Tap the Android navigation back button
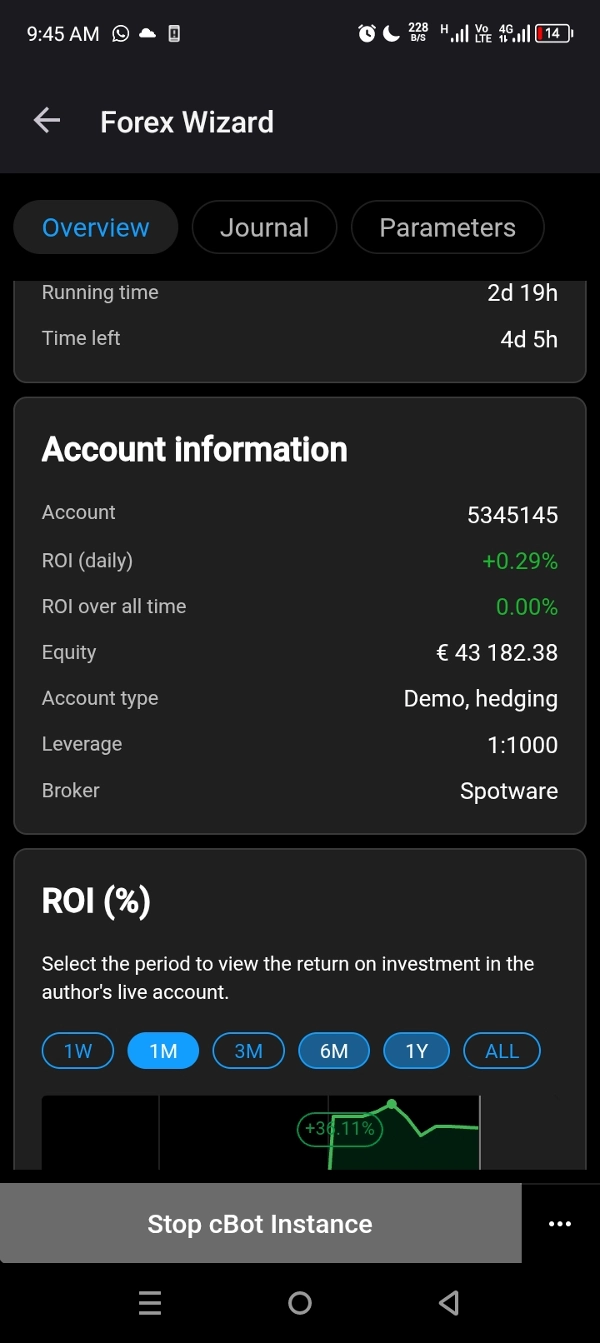600x1343 pixels. pos(449,1302)
